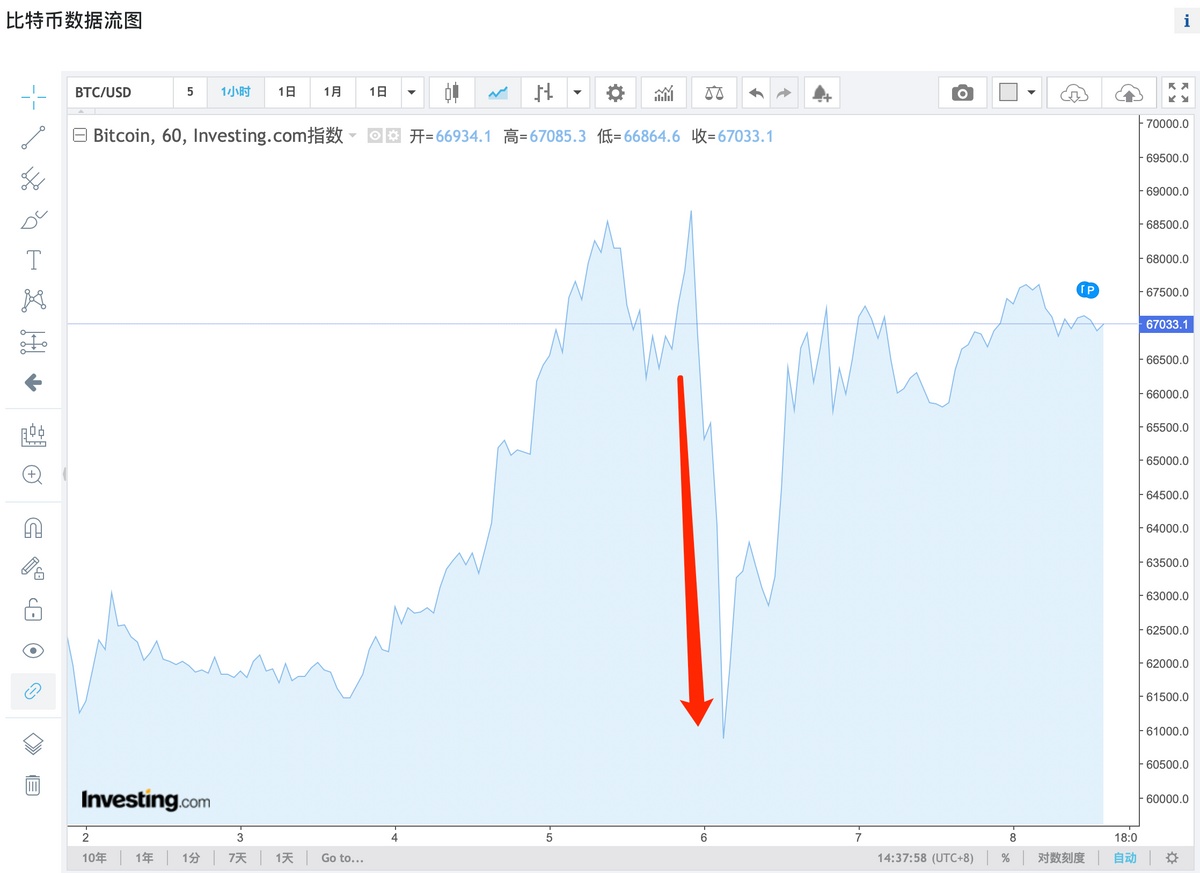1200x873 pixels.
Task: Click the add alert bell icon
Action: 821,93
